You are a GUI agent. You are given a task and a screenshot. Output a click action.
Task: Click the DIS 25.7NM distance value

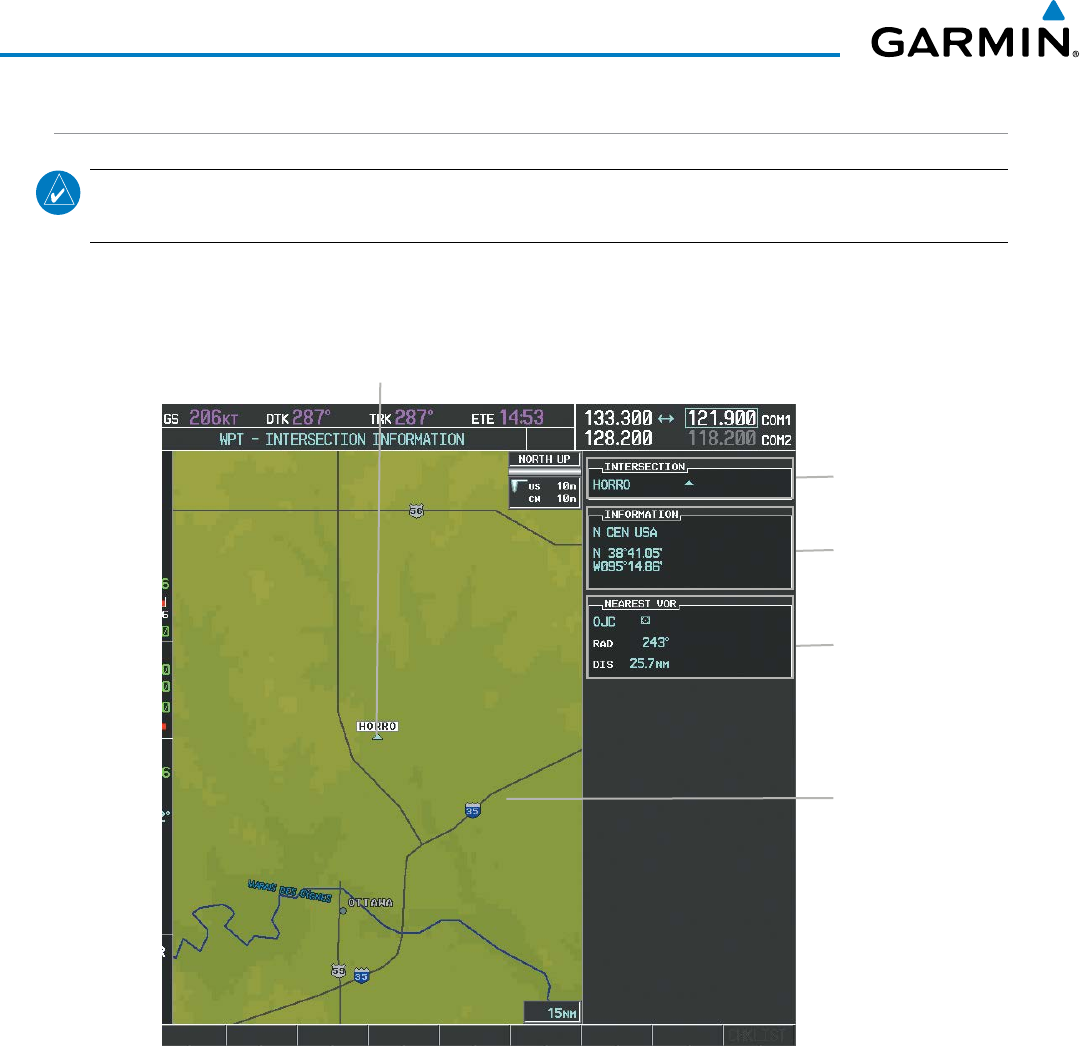pos(649,664)
